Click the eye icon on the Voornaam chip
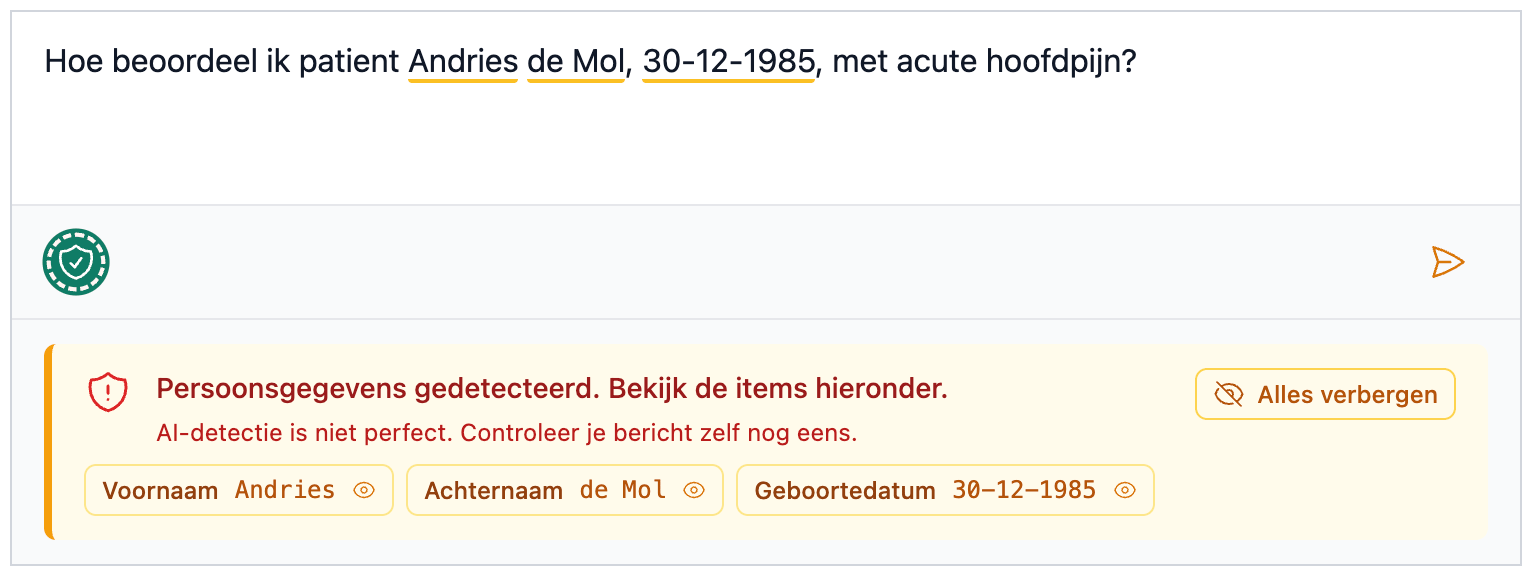The width and height of the screenshot is (1532, 578). [363, 490]
